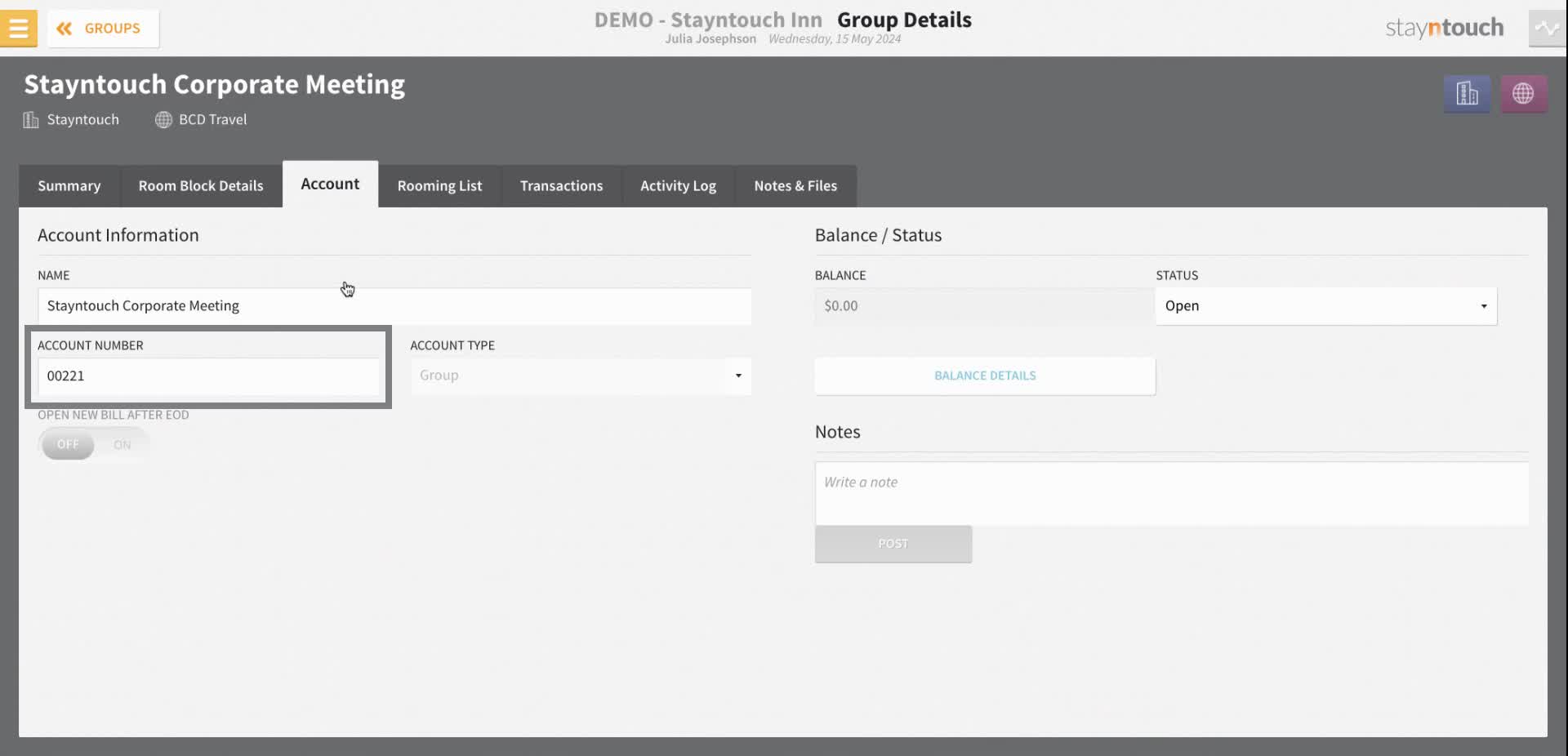Click the Notes section heading
The width and height of the screenshot is (1568, 756).
coord(838,432)
